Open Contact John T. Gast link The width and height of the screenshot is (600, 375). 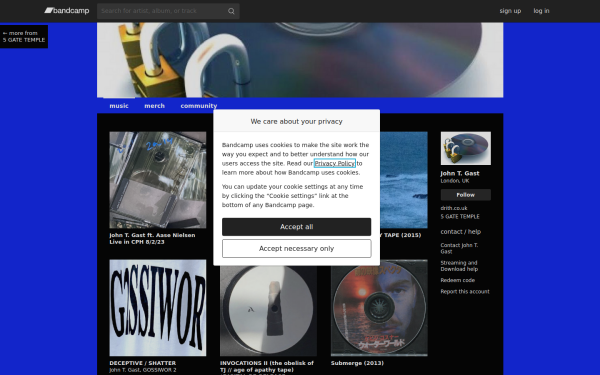click(459, 248)
